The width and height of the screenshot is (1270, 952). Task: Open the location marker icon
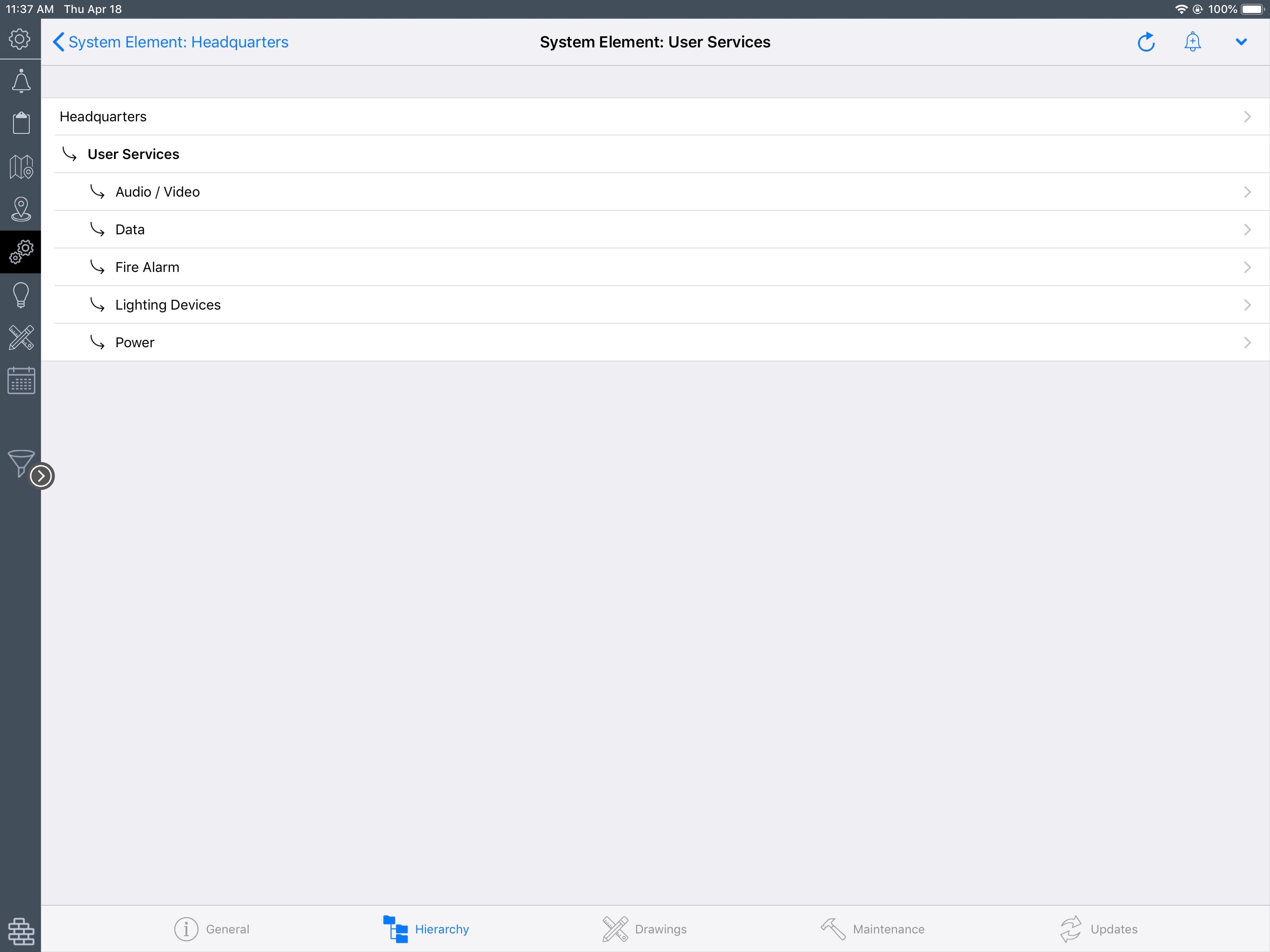tap(21, 209)
